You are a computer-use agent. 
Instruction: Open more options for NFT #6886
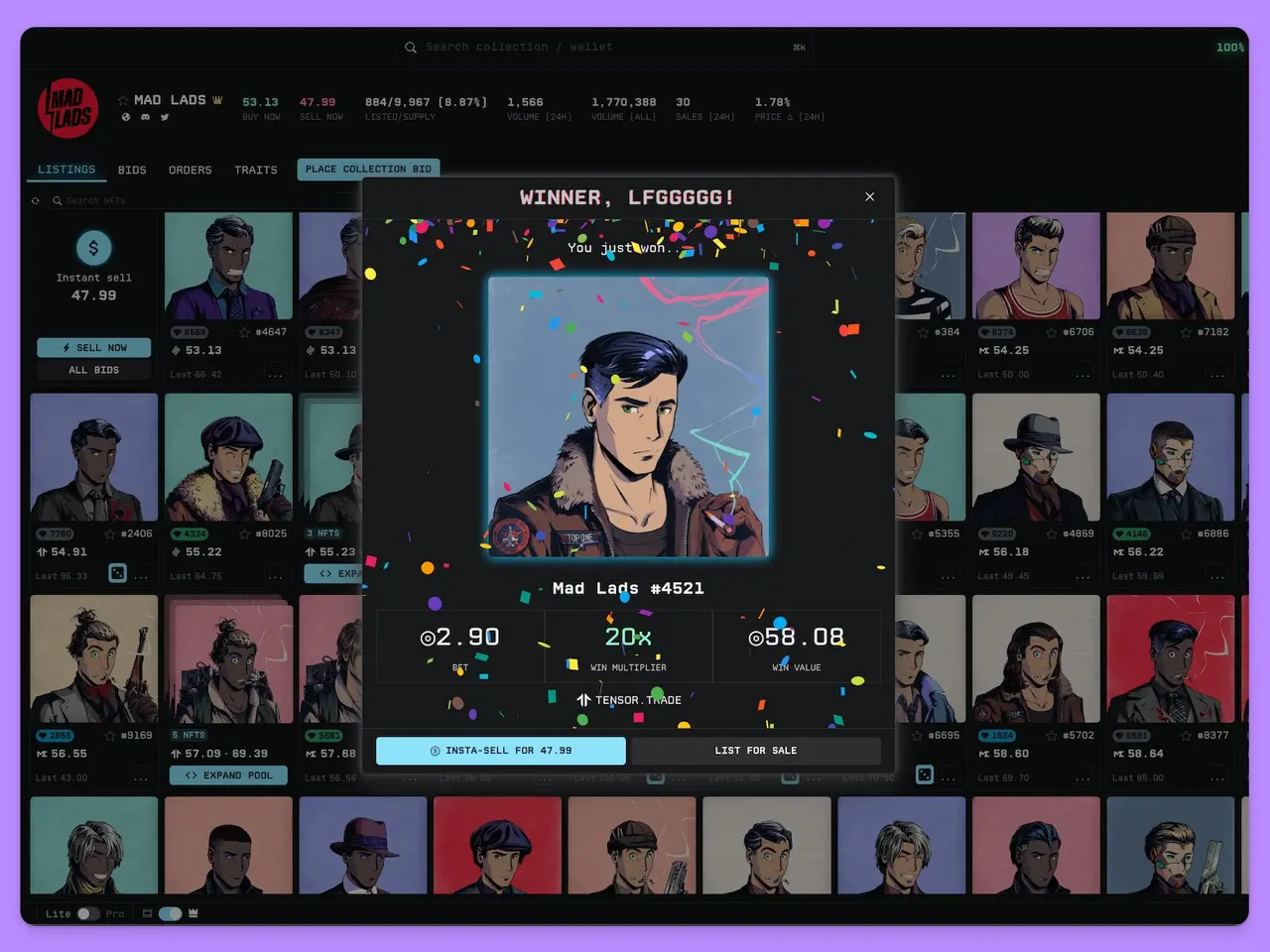coord(1217,576)
